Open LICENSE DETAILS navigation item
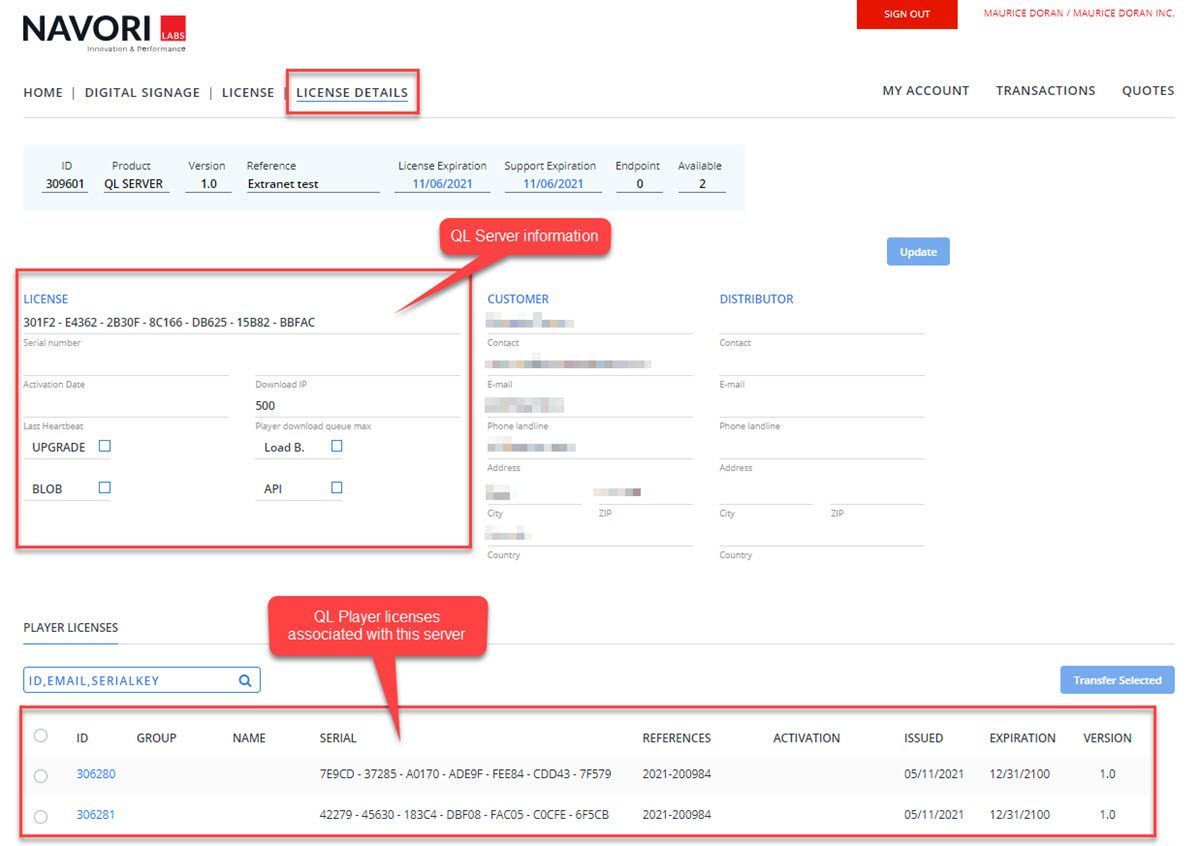Screen dimensions: 1201x846 352,92
